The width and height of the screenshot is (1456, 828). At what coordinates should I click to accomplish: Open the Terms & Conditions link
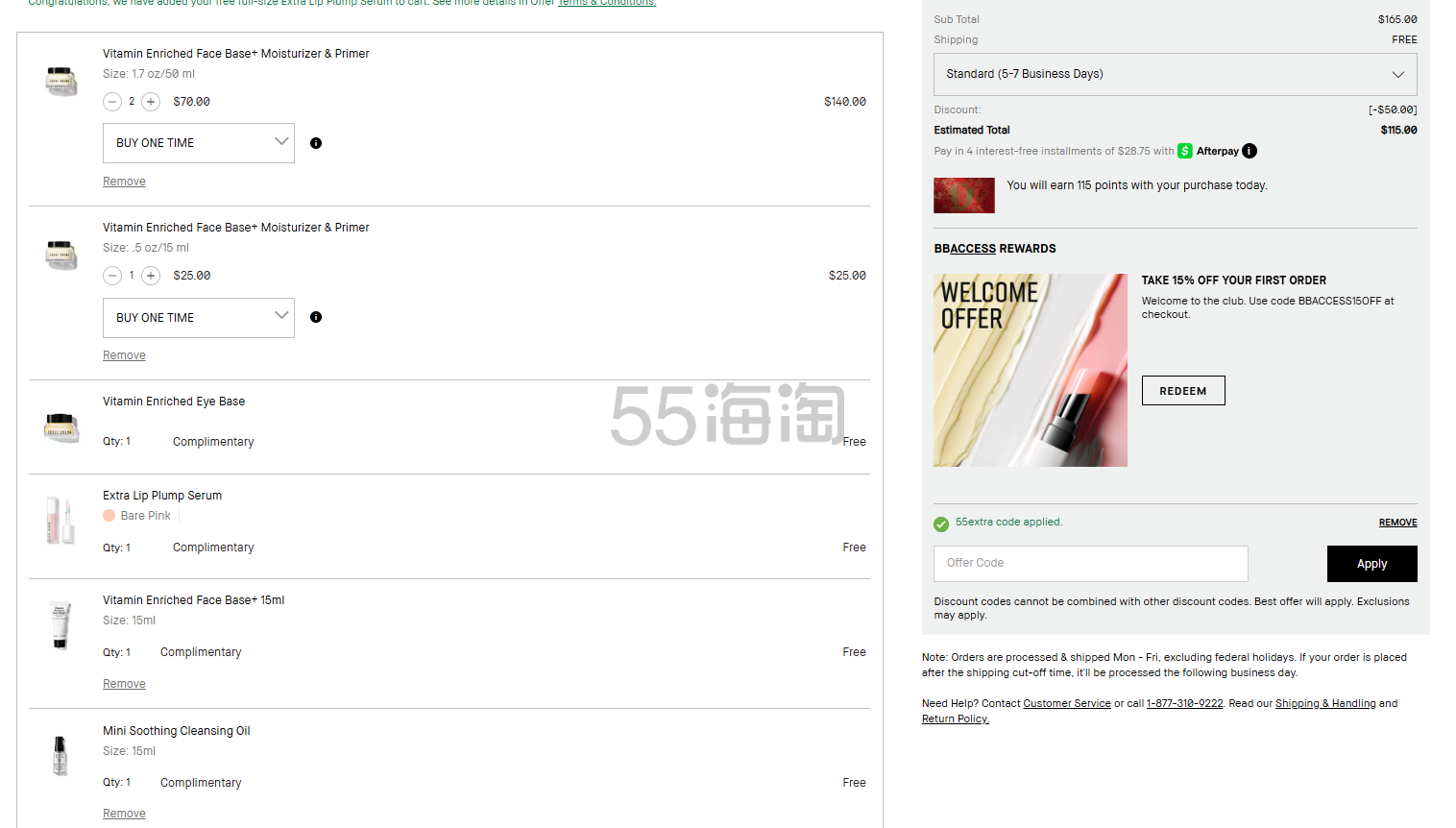[607, 3]
